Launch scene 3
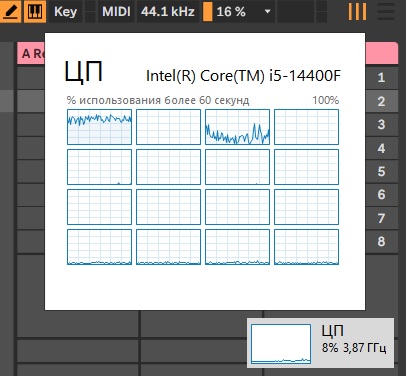The height and width of the screenshot is (376, 406). click(382, 124)
